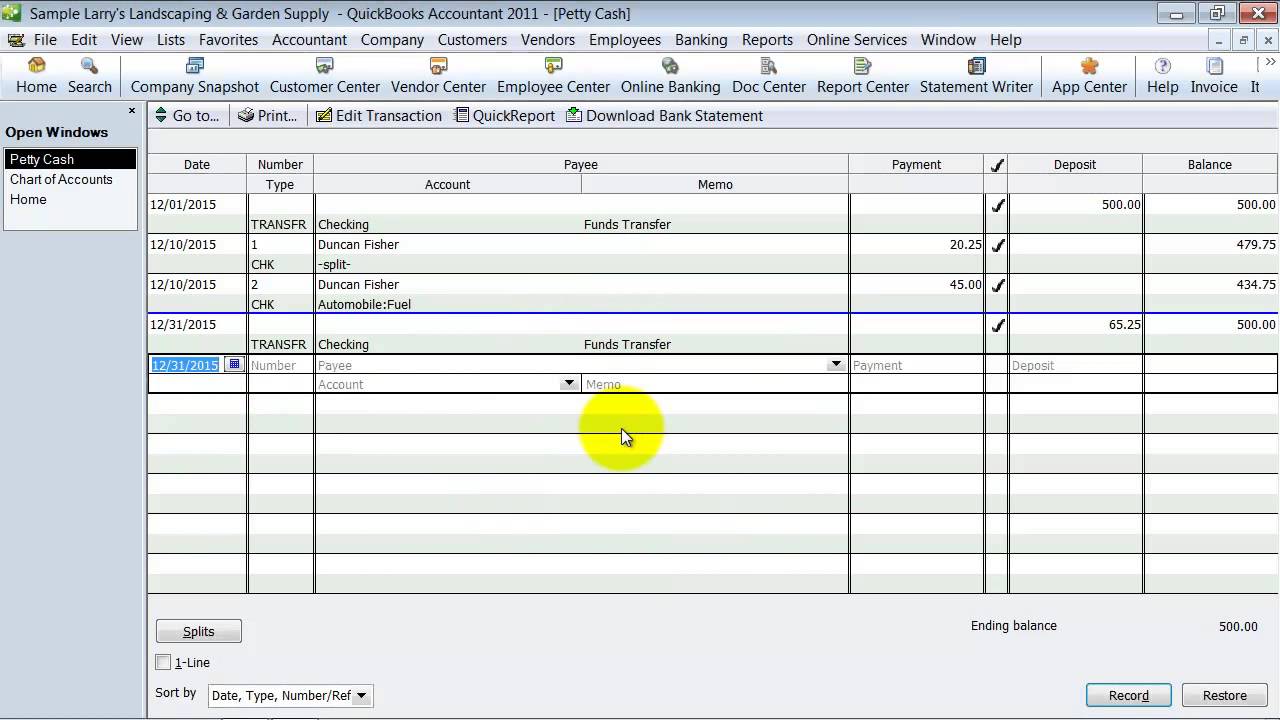Viewport: 1280px width, 720px height.
Task: Enable the 1-Line display checkbox
Action: (163, 662)
